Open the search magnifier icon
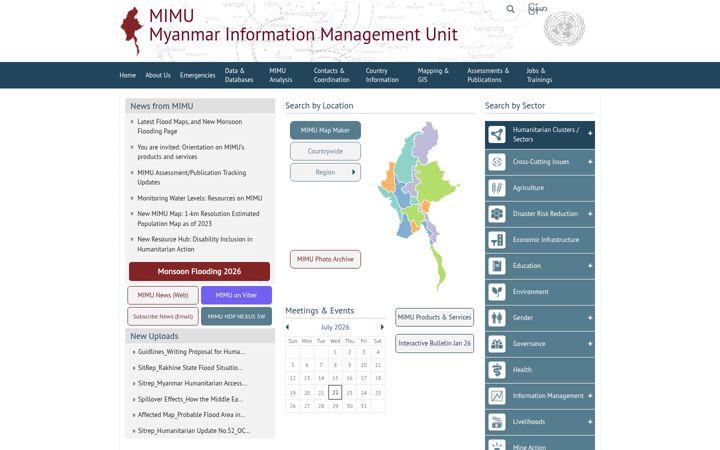 [x=510, y=9]
